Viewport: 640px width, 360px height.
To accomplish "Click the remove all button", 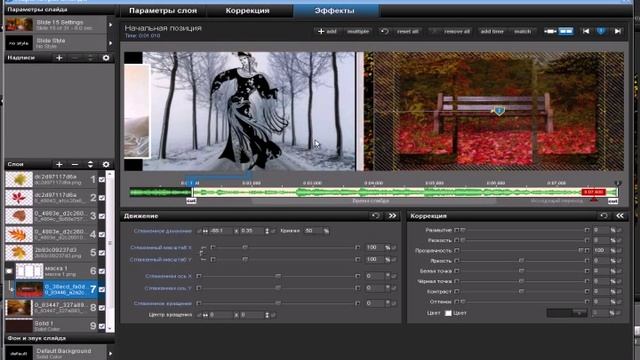I will pos(456,31).
